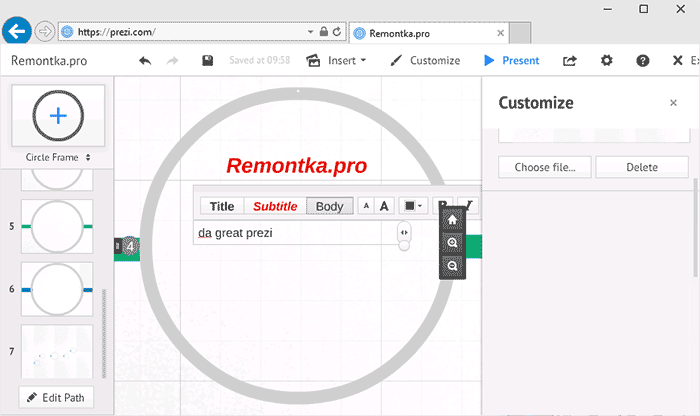Viewport: 700px width, 416px height.
Task: Click the Customize panel scrollbar
Action: click(x=695, y=228)
